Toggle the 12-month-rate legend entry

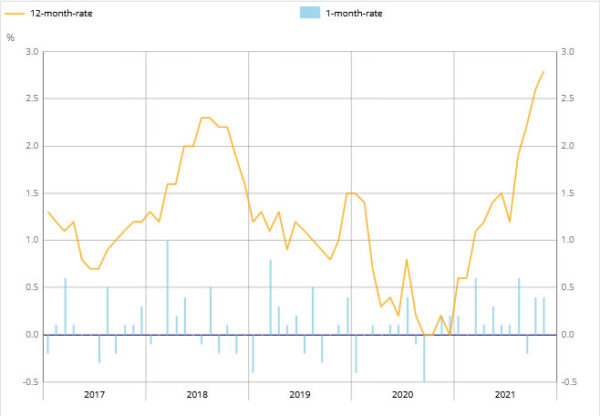48,14
